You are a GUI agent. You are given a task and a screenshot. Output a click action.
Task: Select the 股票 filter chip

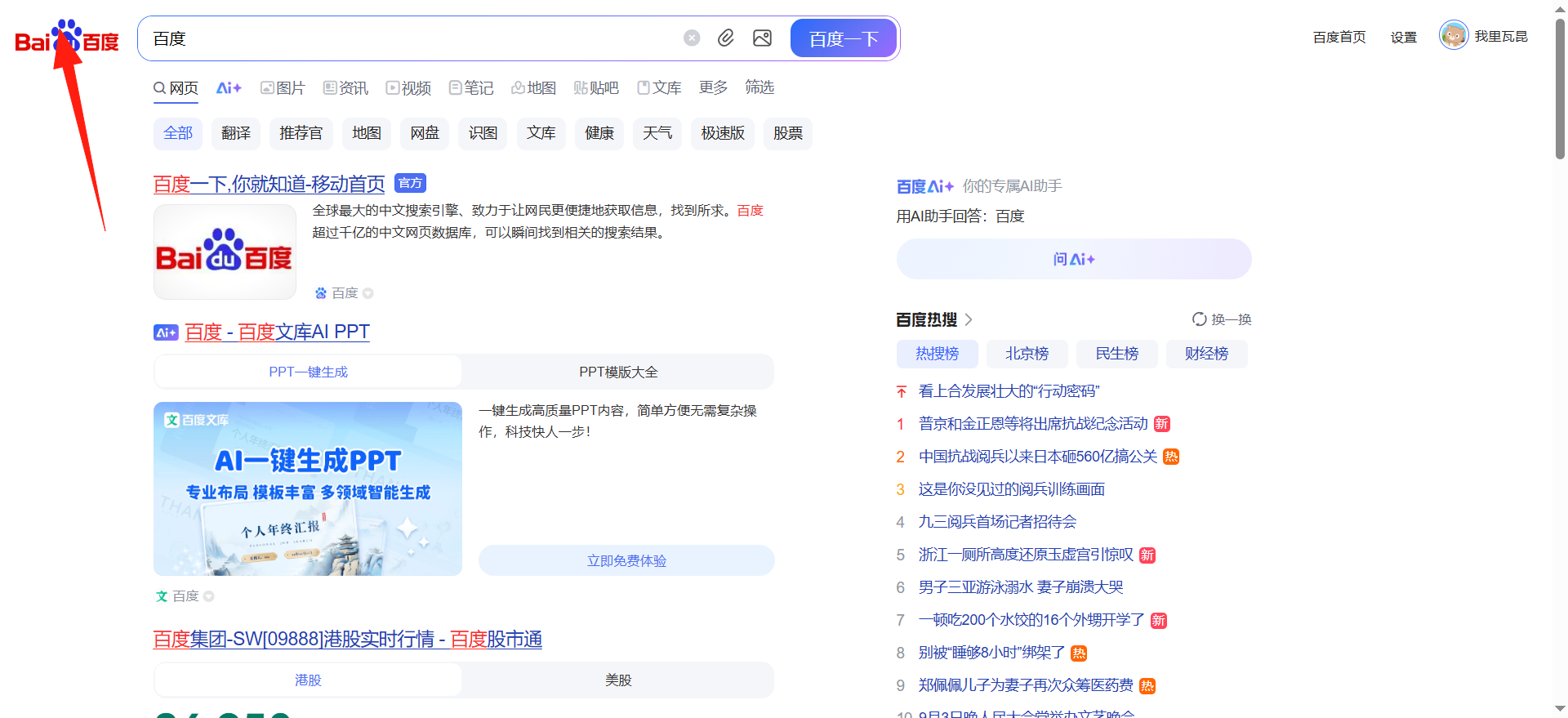point(787,133)
